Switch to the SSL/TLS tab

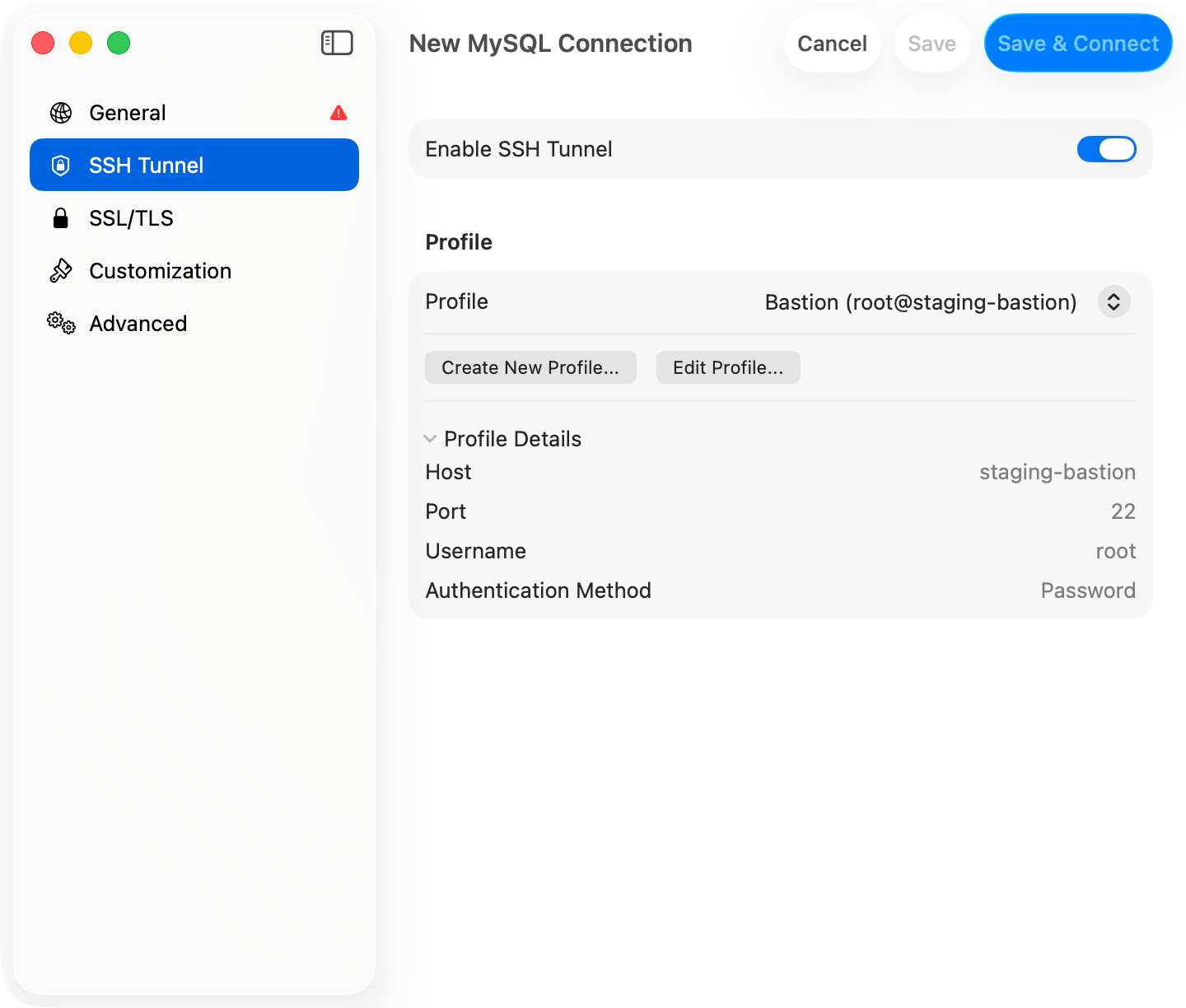tap(194, 218)
